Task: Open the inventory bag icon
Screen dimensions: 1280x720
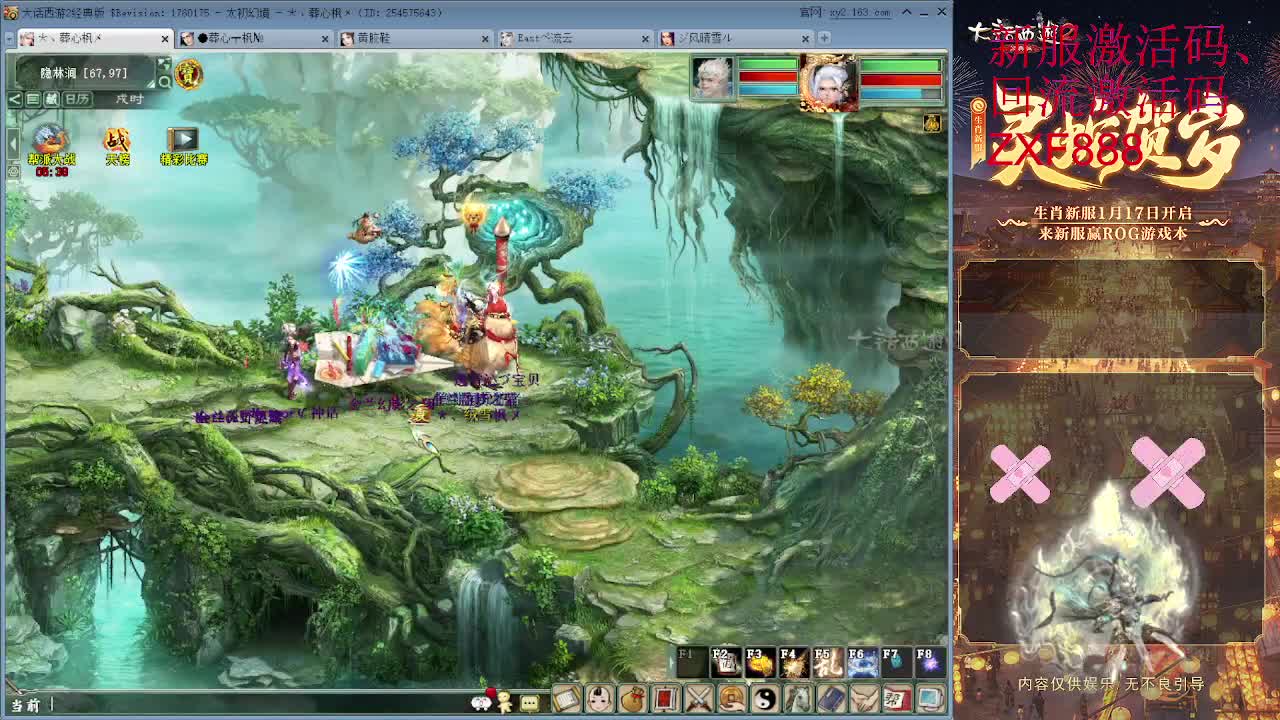Action: tap(633, 700)
